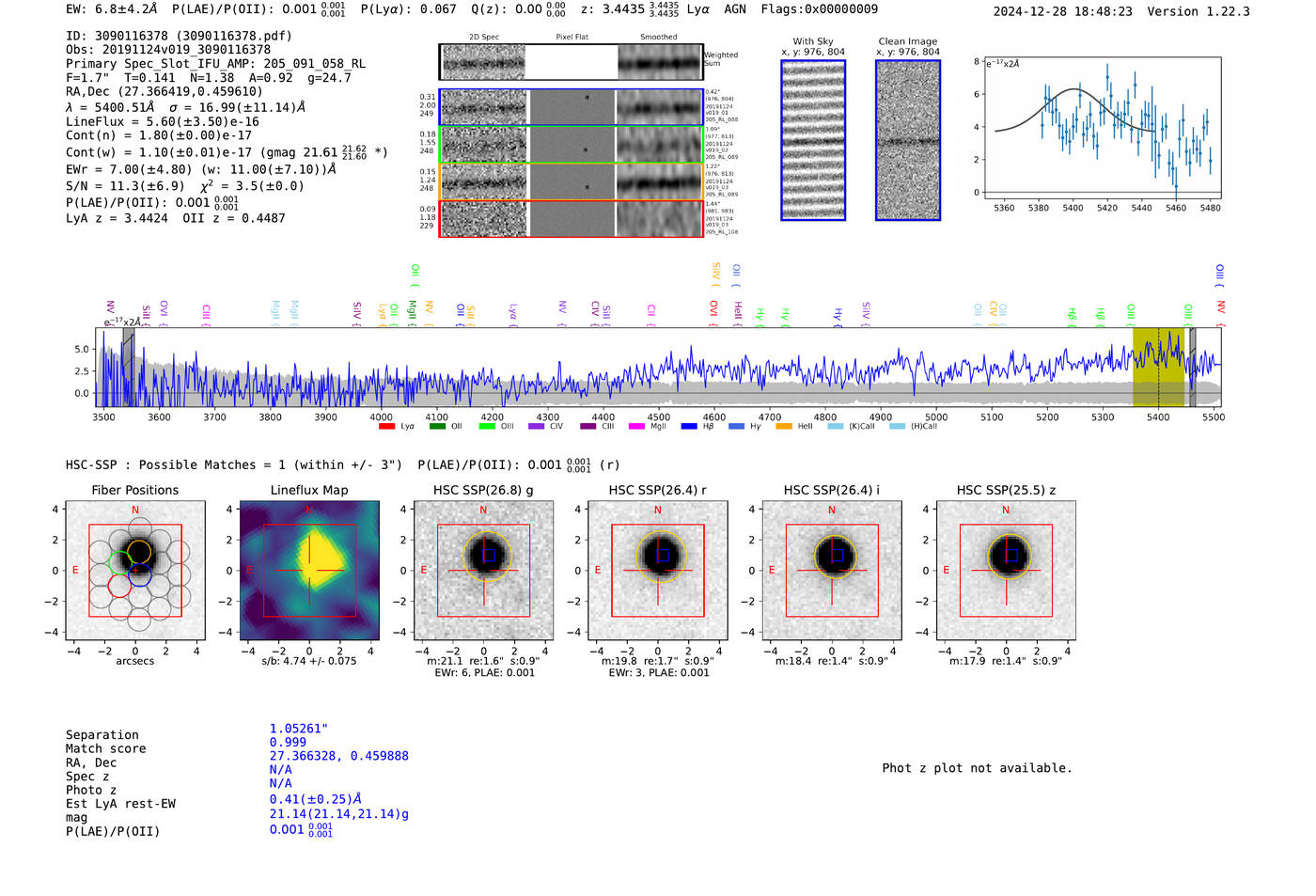The width and height of the screenshot is (1316, 896).
Task: Click the Obs: 20191124v019 line
Action: click(168, 50)
